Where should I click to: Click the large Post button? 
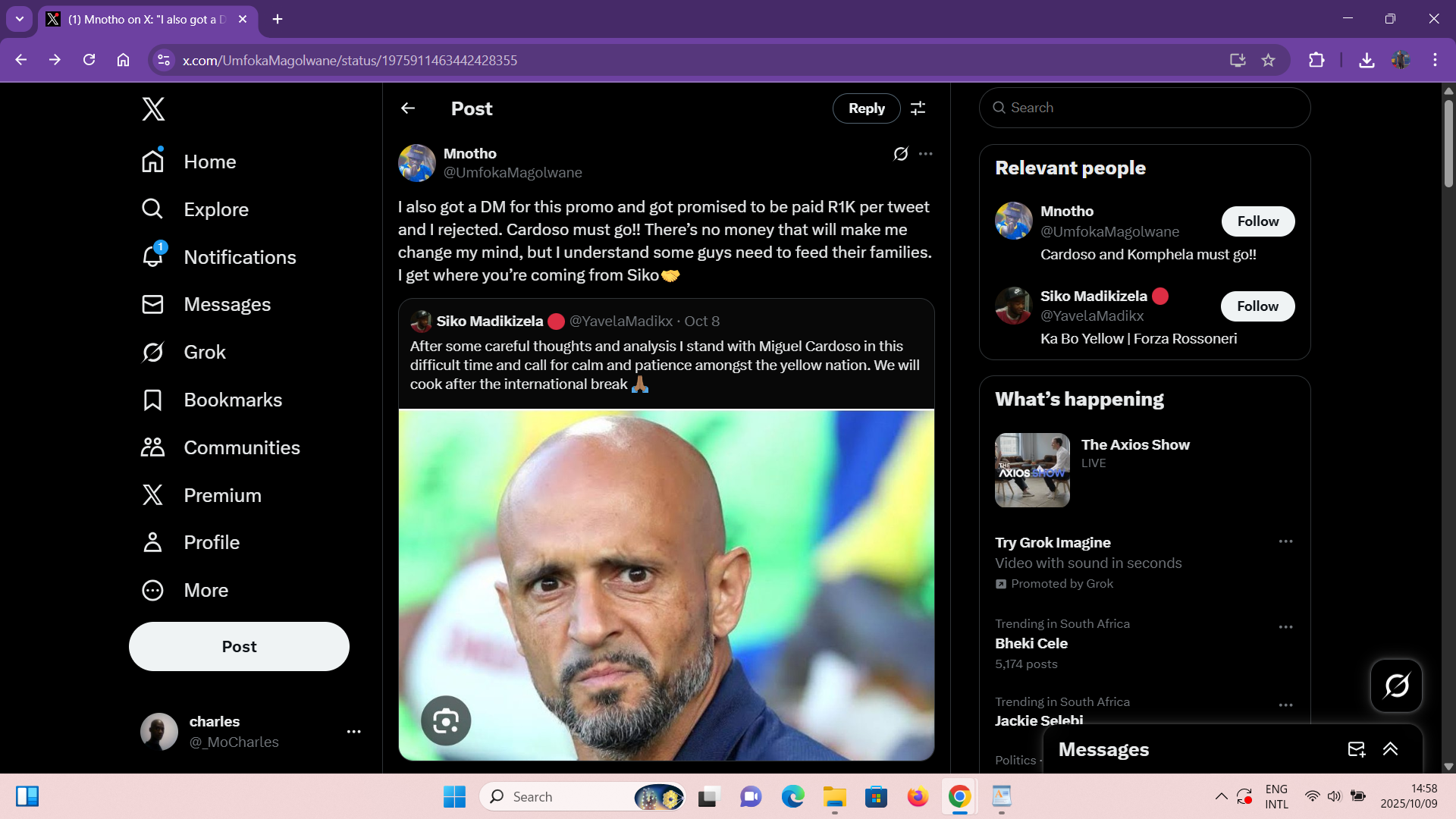[239, 647]
